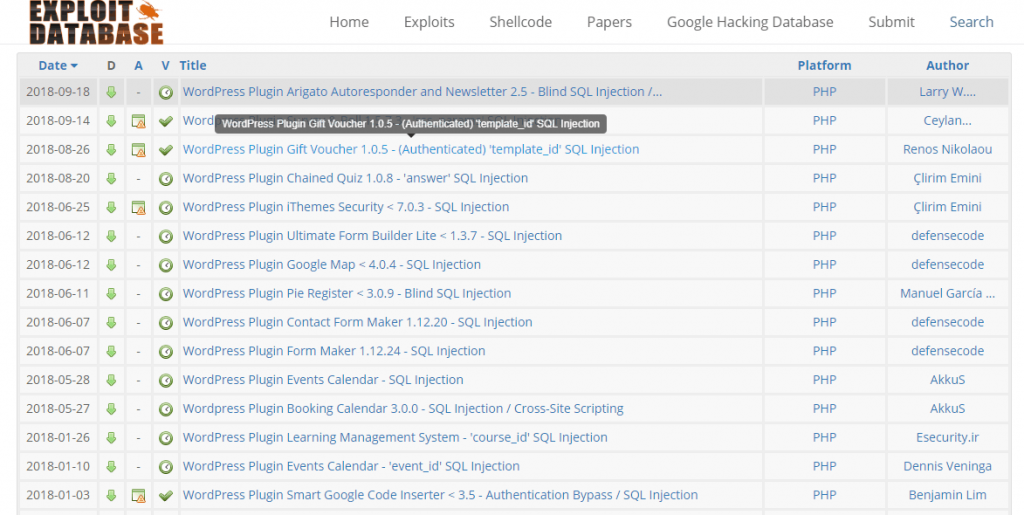Sort by the Title column header

(x=193, y=65)
